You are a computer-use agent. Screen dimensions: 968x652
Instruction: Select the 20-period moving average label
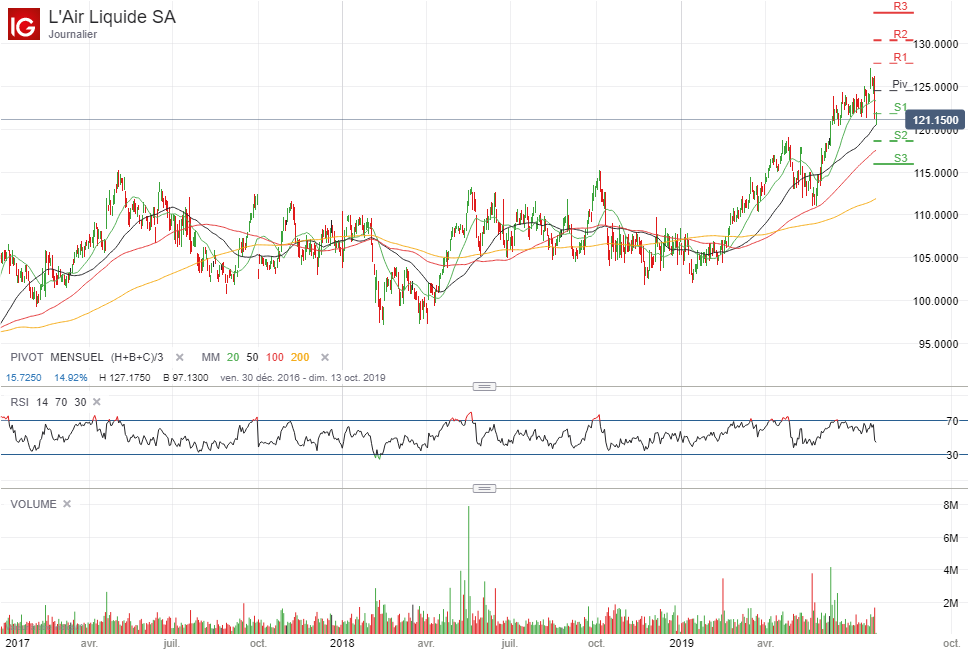(233, 357)
